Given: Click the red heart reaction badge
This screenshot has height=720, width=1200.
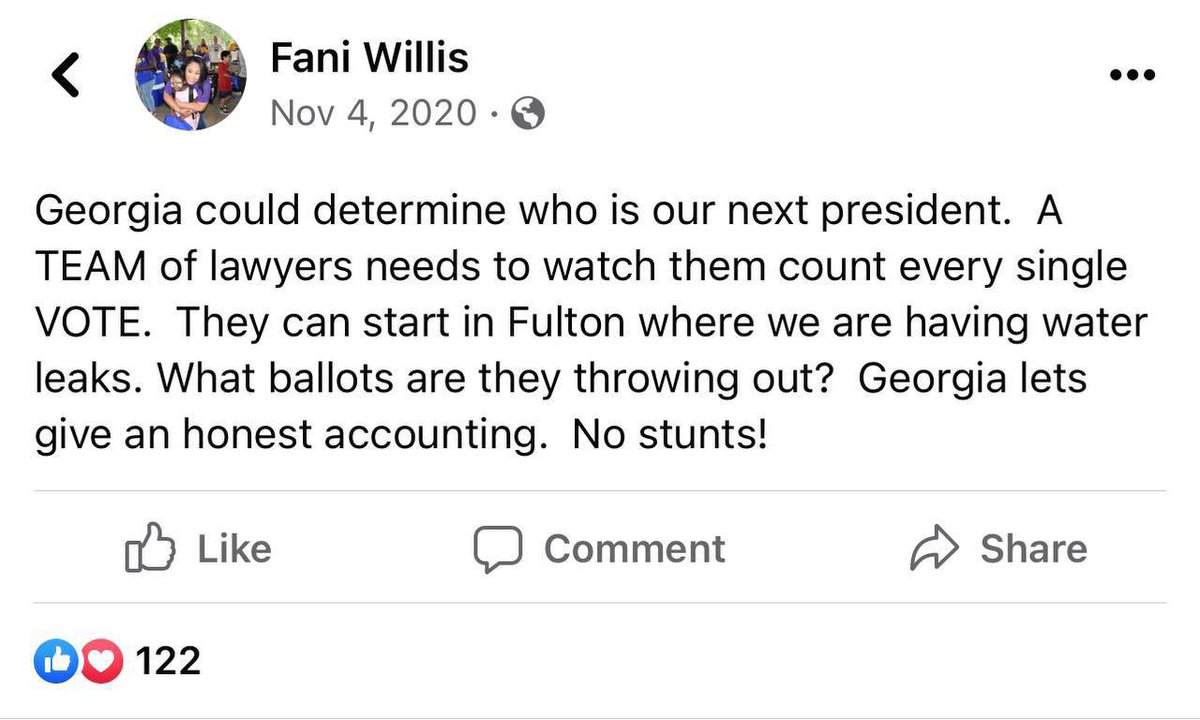Looking at the screenshot, I should 103,661.
